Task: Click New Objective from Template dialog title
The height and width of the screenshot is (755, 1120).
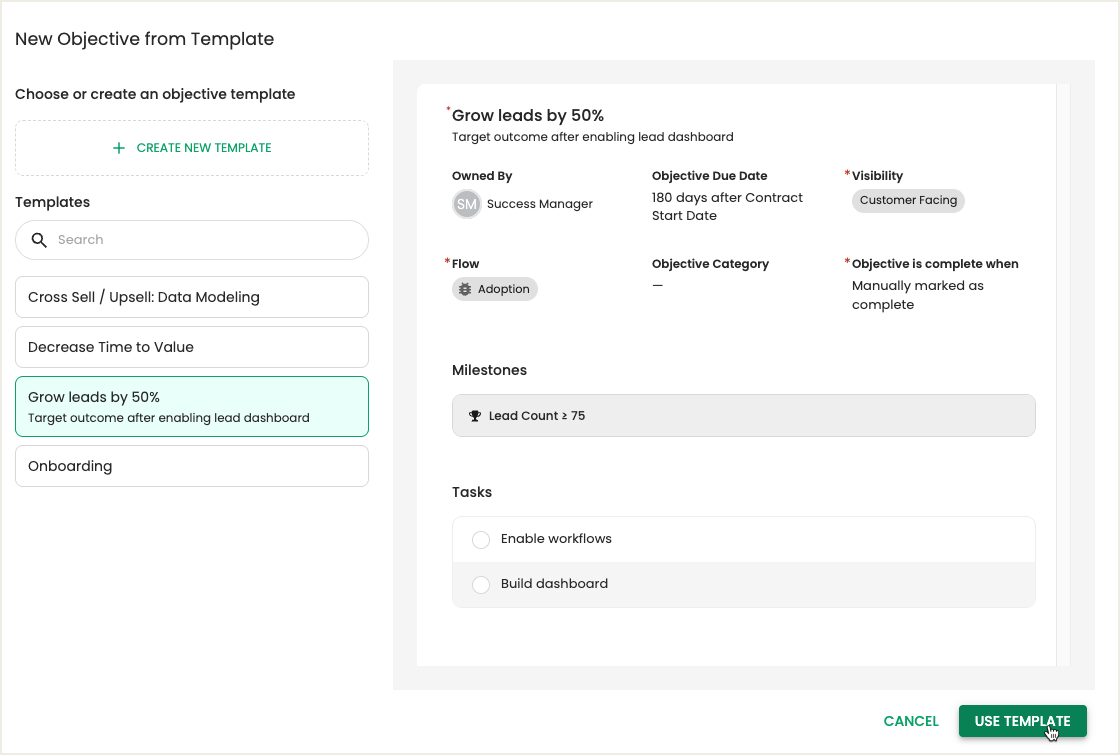Action: coord(144,39)
